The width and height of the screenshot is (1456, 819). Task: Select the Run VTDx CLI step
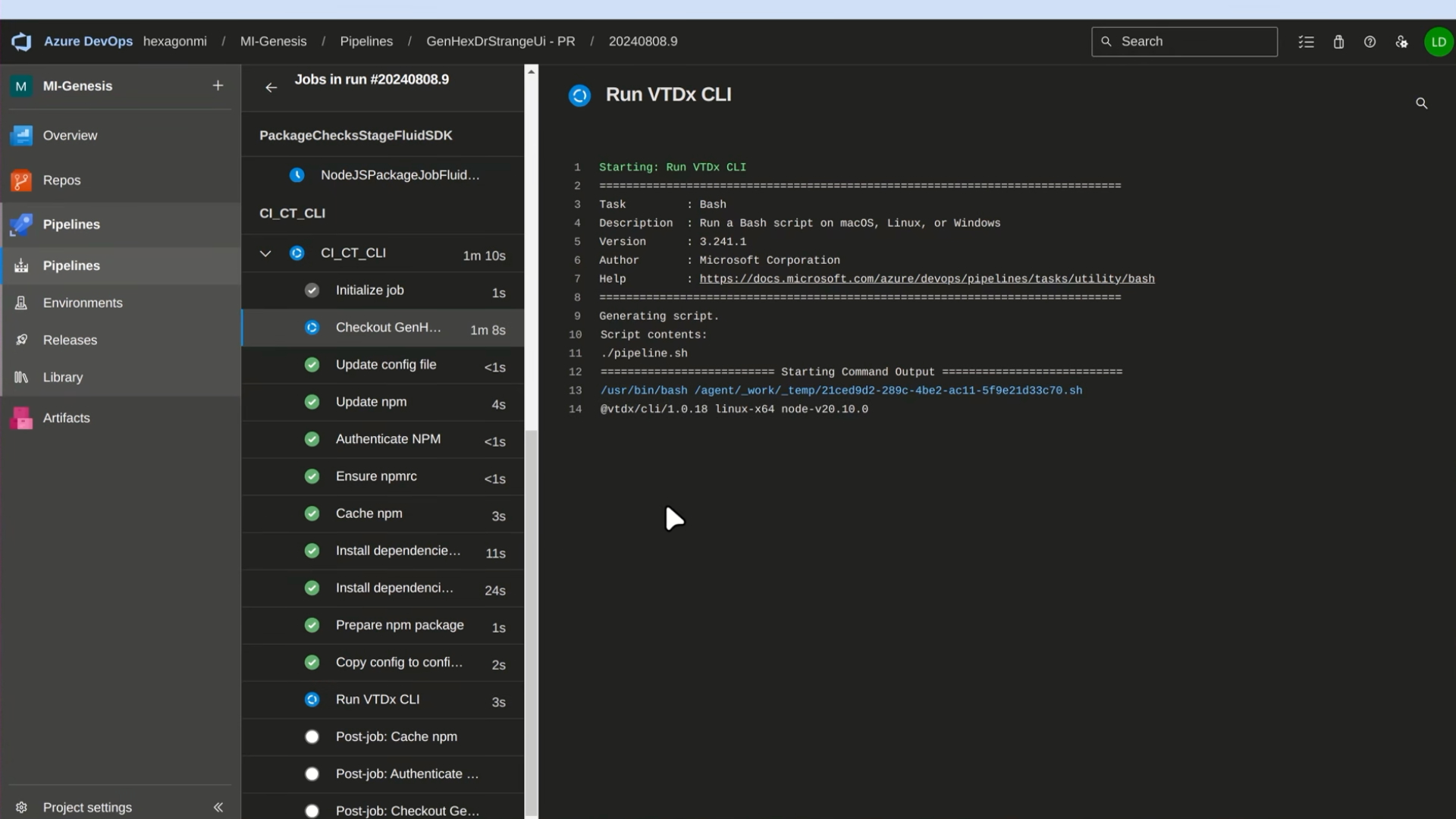point(378,699)
